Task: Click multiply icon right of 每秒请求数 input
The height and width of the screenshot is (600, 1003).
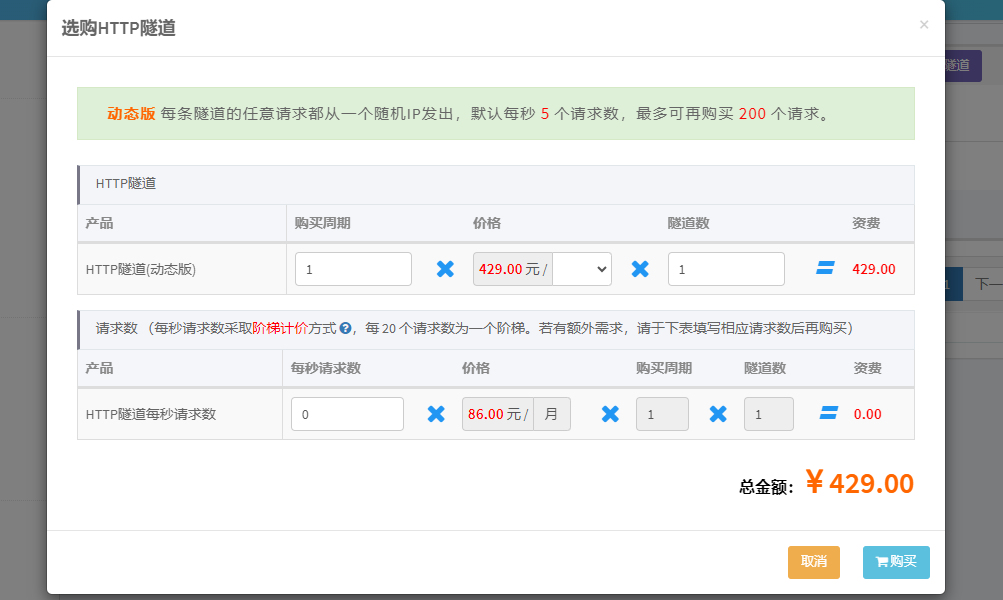Action: (436, 414)
